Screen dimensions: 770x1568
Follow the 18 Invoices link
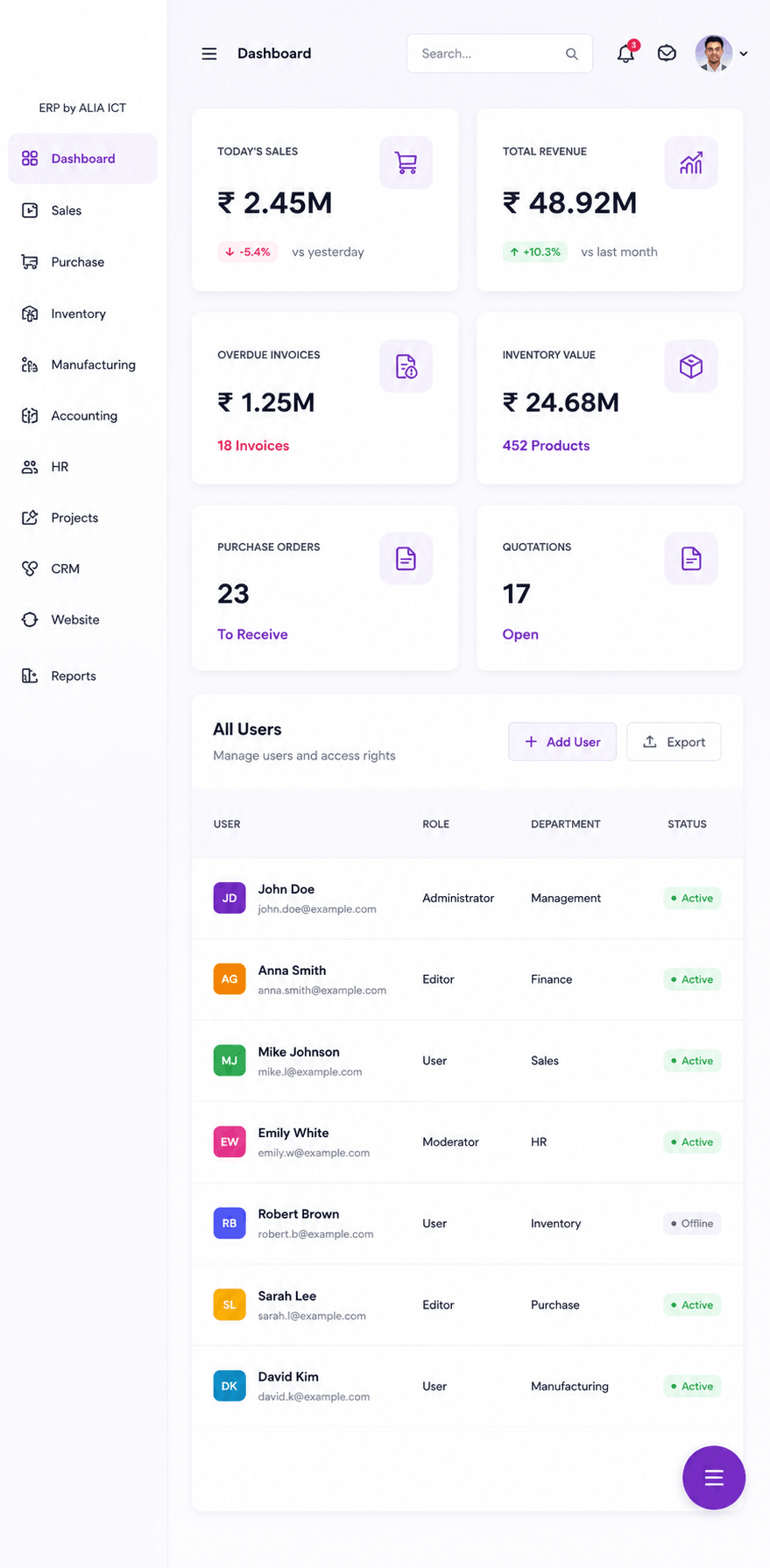coord(253,446)
